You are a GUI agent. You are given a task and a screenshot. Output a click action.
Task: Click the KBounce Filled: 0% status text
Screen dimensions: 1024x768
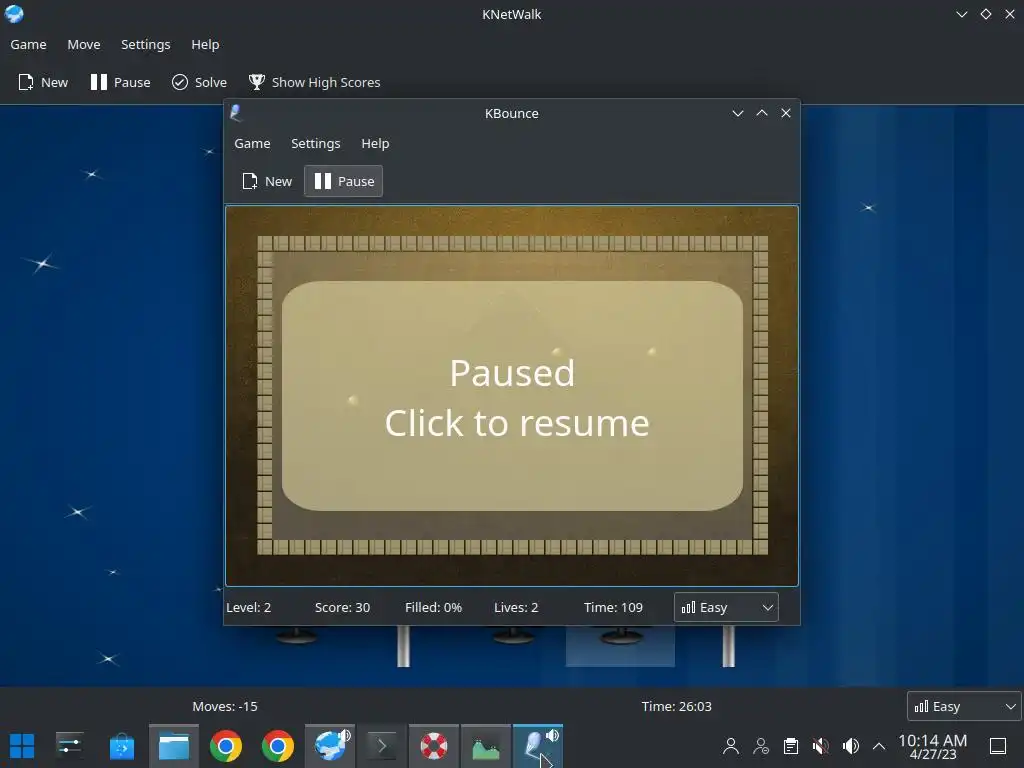pos(433,607)
